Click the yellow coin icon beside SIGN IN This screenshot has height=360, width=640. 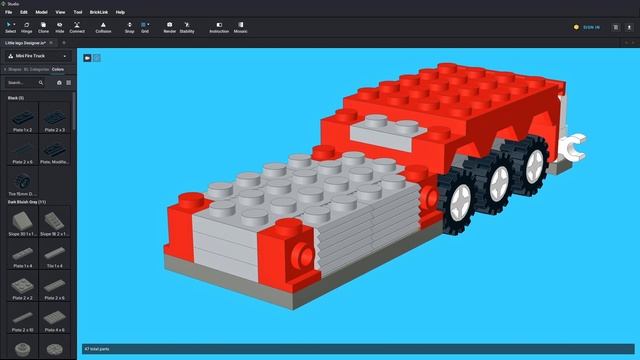pyautogui.click(x=576, y=27)
